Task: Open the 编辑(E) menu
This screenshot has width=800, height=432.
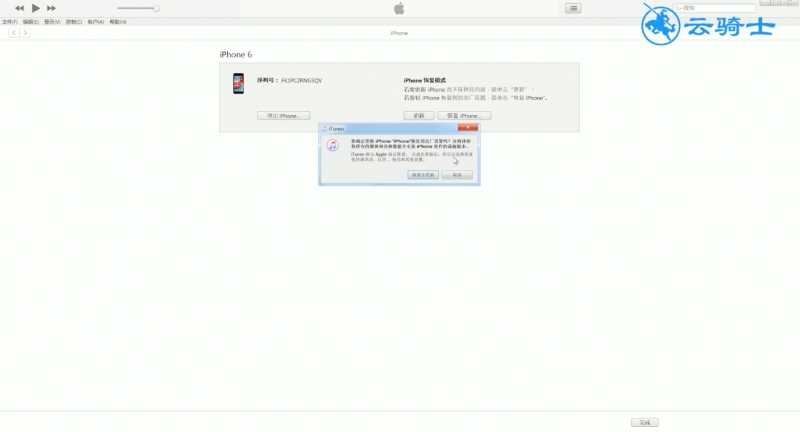Action: tap(31, 22)
